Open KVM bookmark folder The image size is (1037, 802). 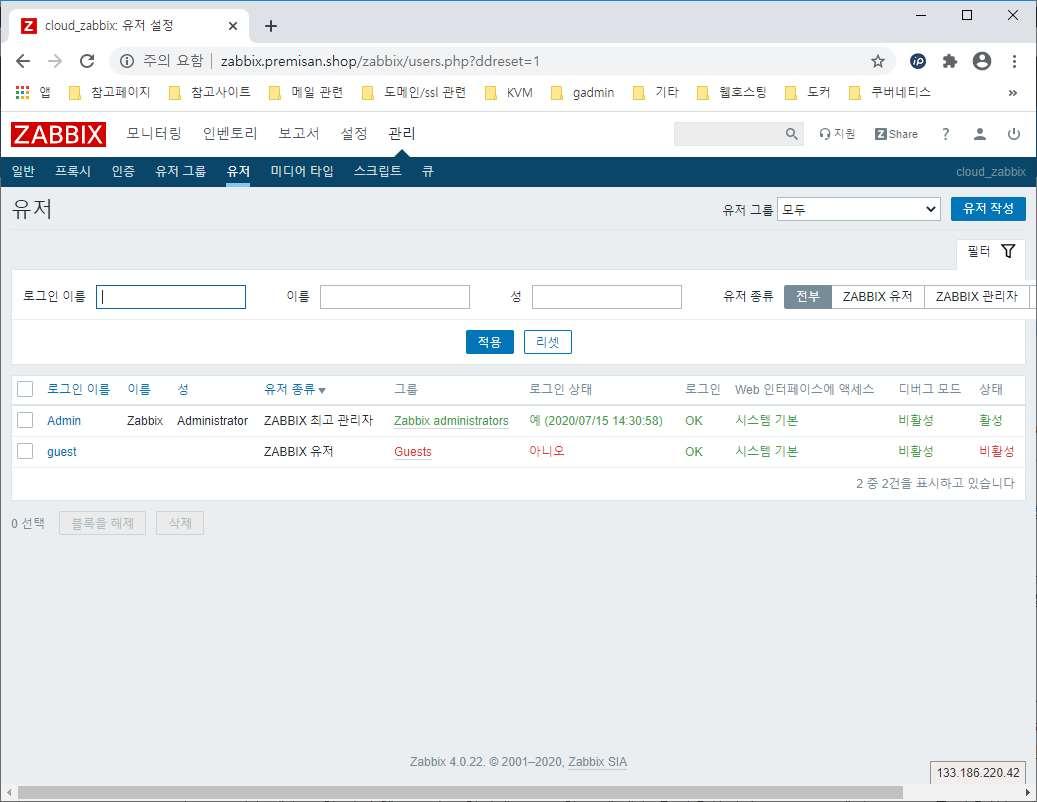pos(509,93)
